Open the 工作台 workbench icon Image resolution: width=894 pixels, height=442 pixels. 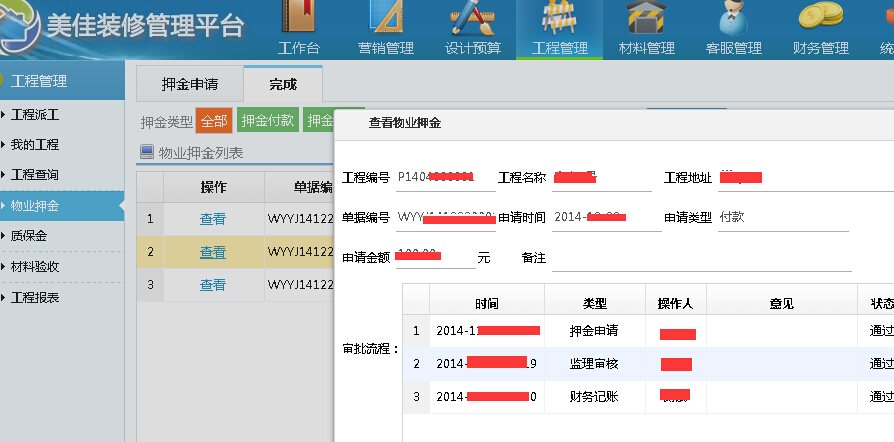297,20
